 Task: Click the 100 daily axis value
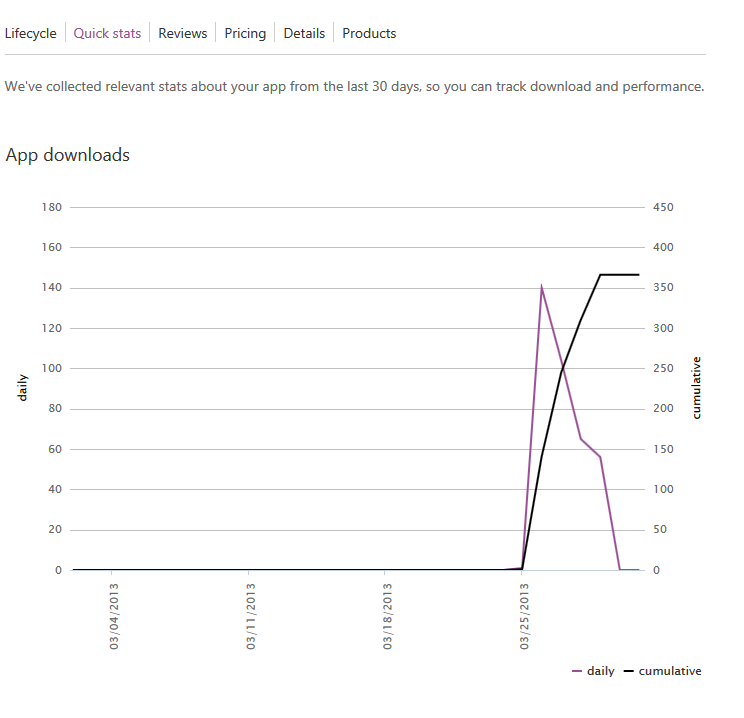pyautogui.click(x=52, y=368)
